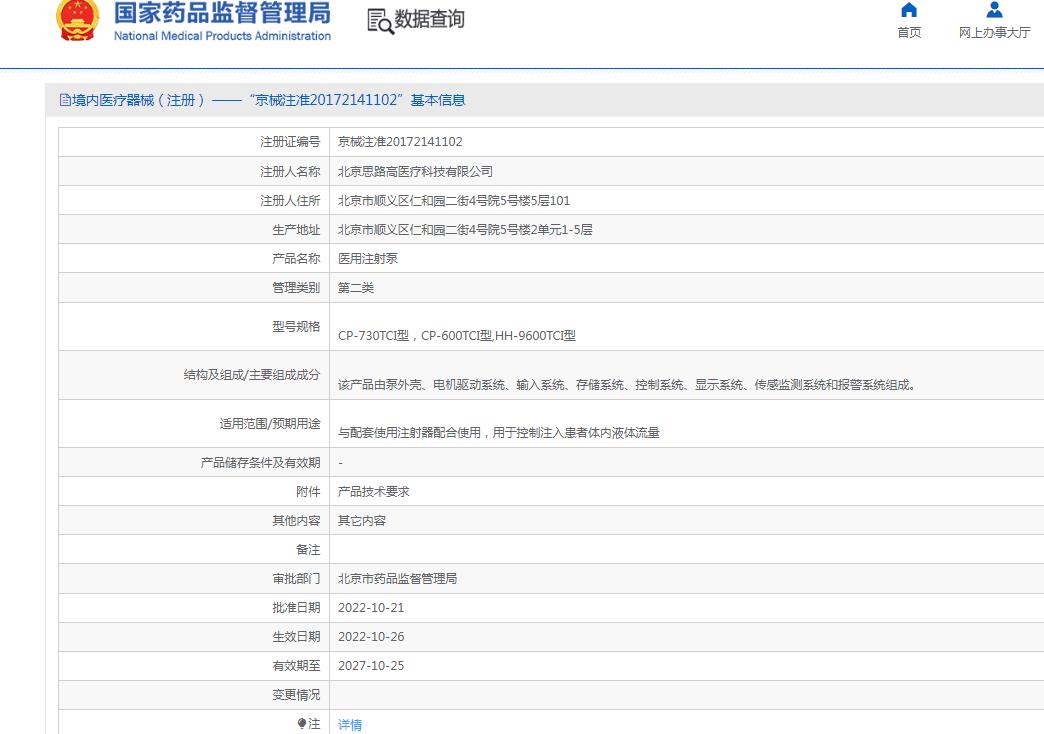This screenshot has width=1044, height=734.
Task: Click the 网上办事大厅 label
Action: coord(994,33)
